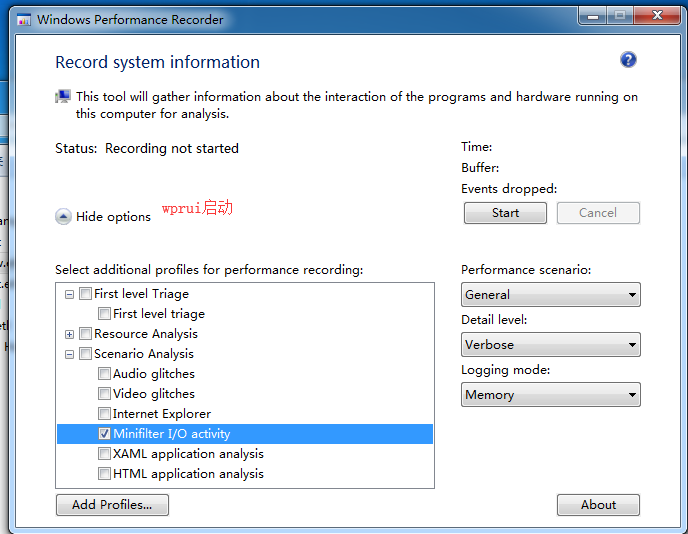Start the performance recording
The image size is (688, 534).
[x=505, y=213]
